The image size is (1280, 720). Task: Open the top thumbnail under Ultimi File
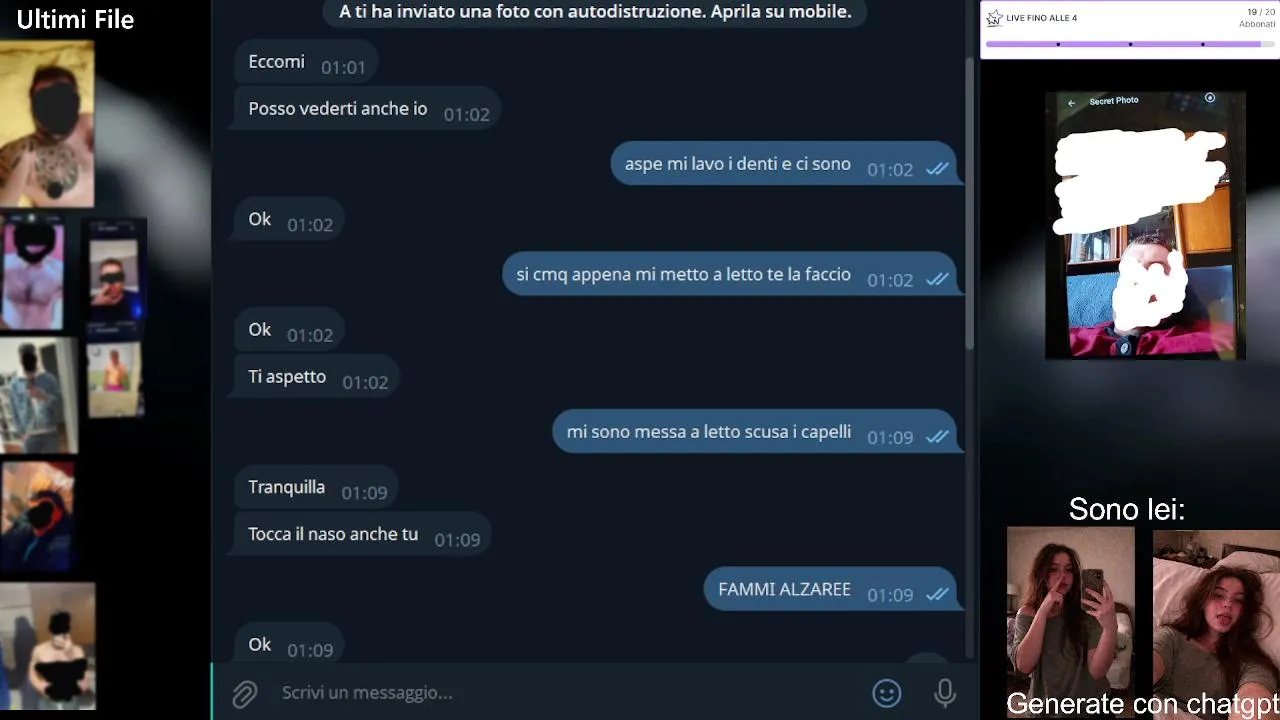(47, 124)
